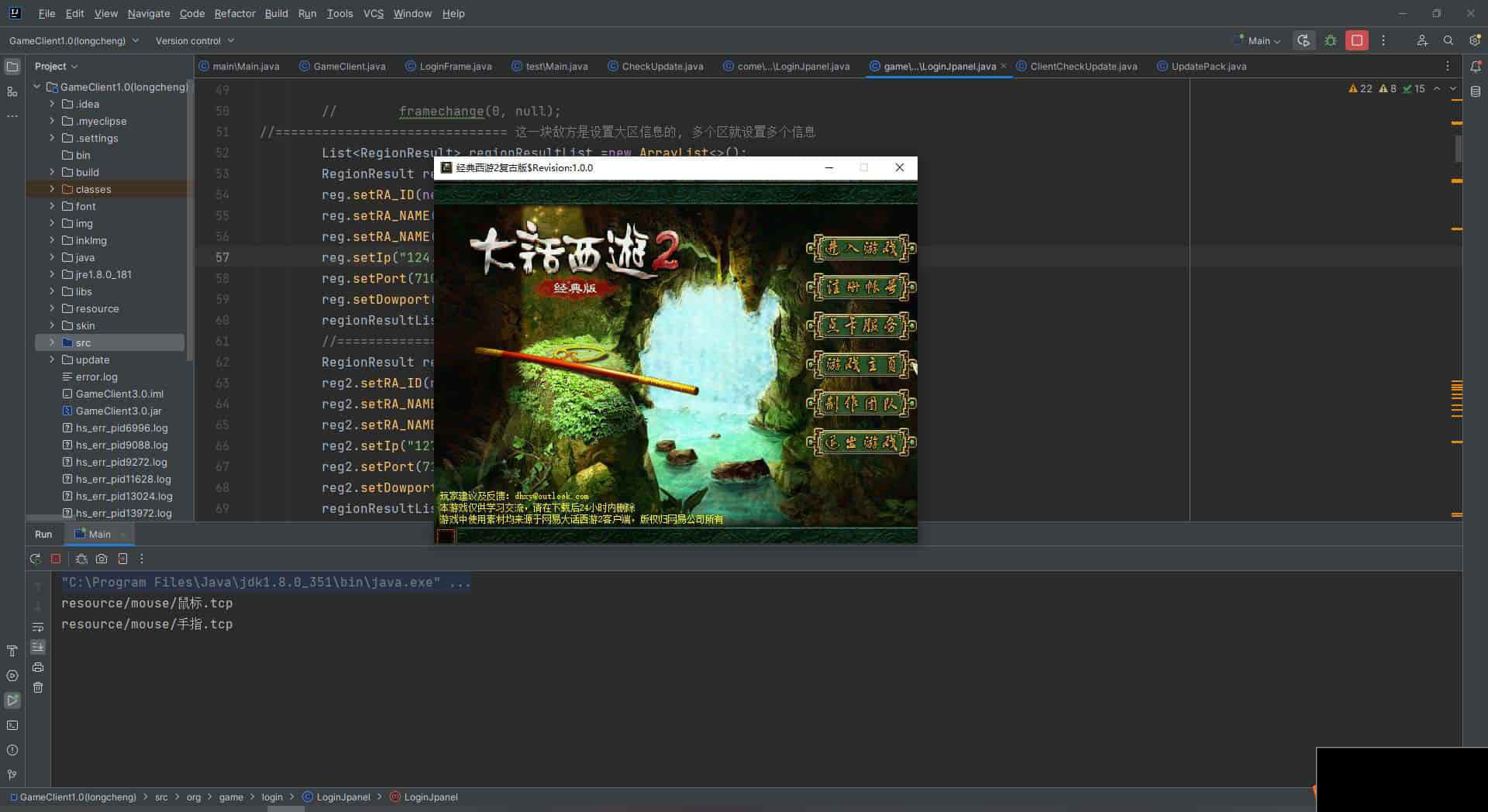Open the Database tool window
This screenshot has width=1488, height=812.
[x=1476, y=91]
